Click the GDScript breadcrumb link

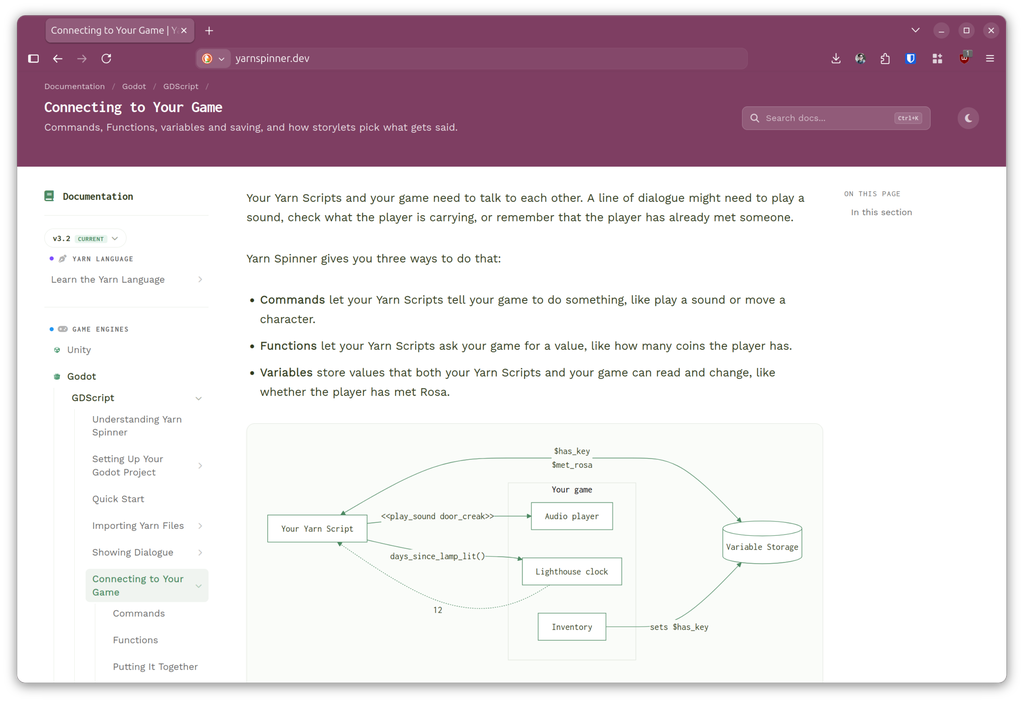point(180,86)
